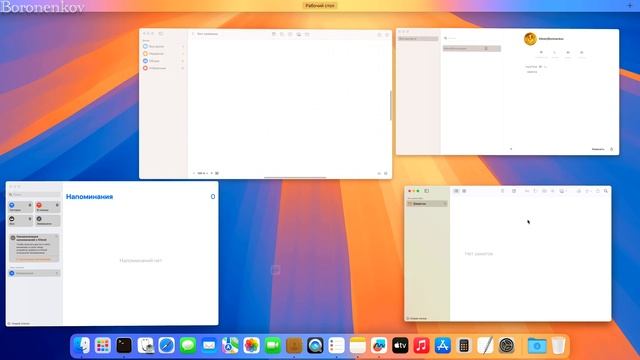Open Finder from the Dock

(x=82, y=346)
